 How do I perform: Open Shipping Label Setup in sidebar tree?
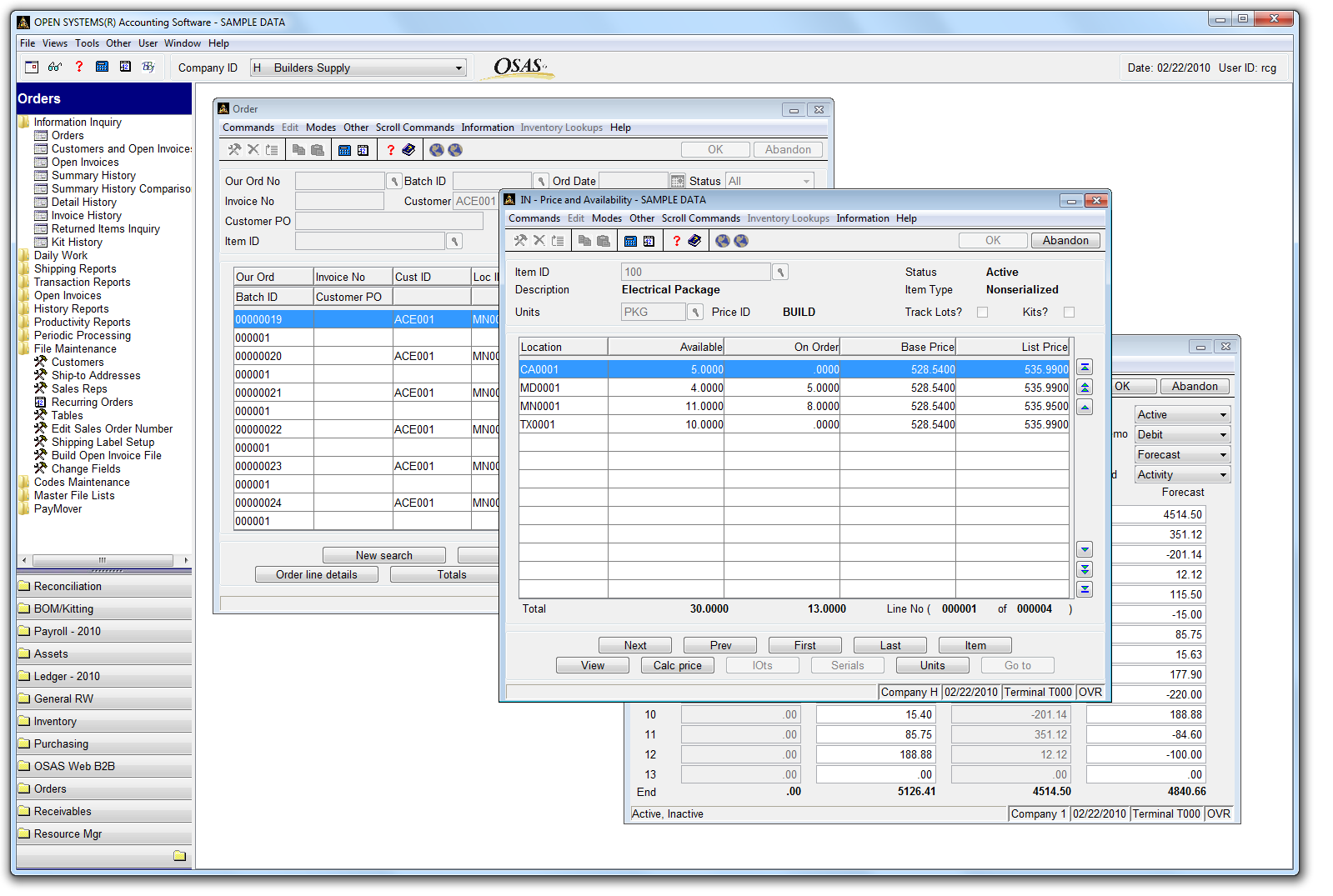tap(103, 442)
